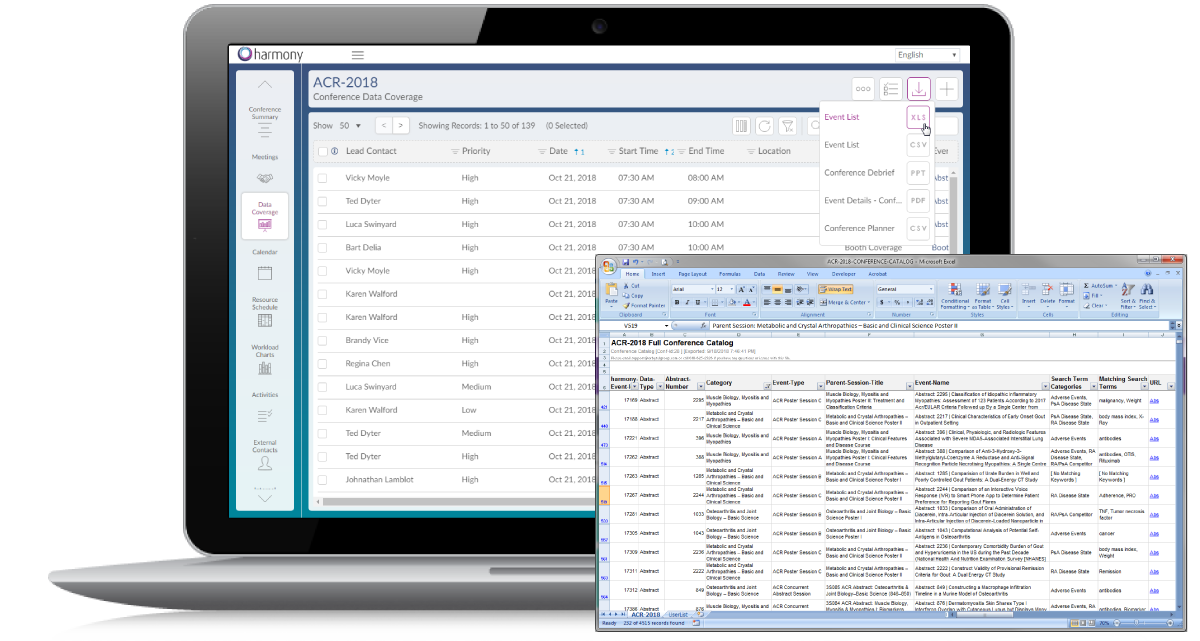The image size is (1200, 641).
Task: Open the Location column filter menu
Action: point(750,152)
